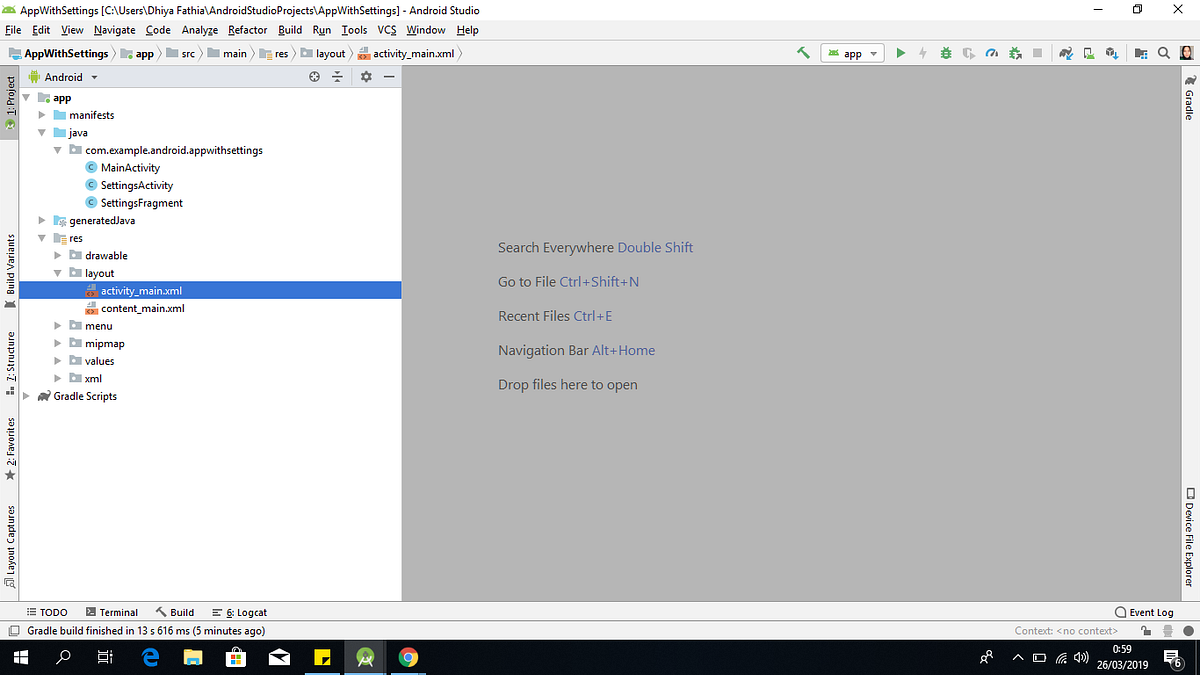1200x675 pixels.
Task: Open the Tools menu
Action: click(354, 30)
